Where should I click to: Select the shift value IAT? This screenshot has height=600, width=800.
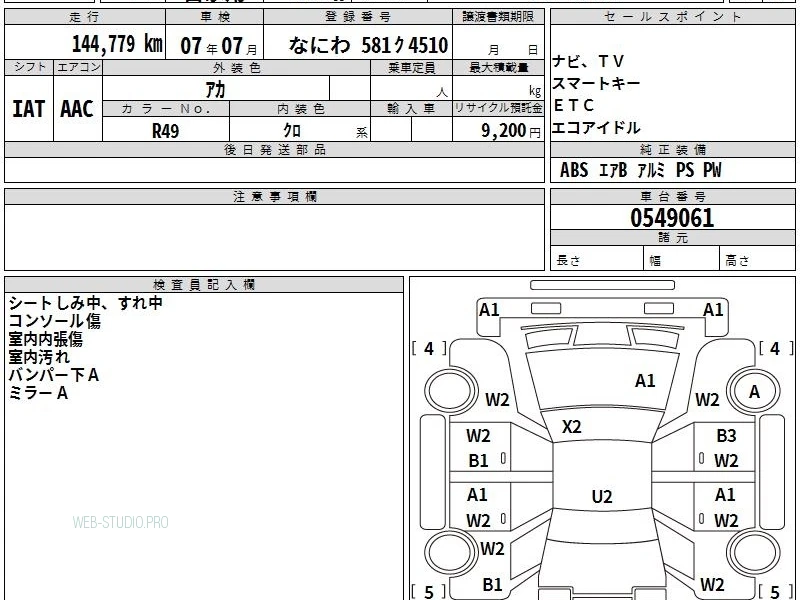(x=29, y=109)
